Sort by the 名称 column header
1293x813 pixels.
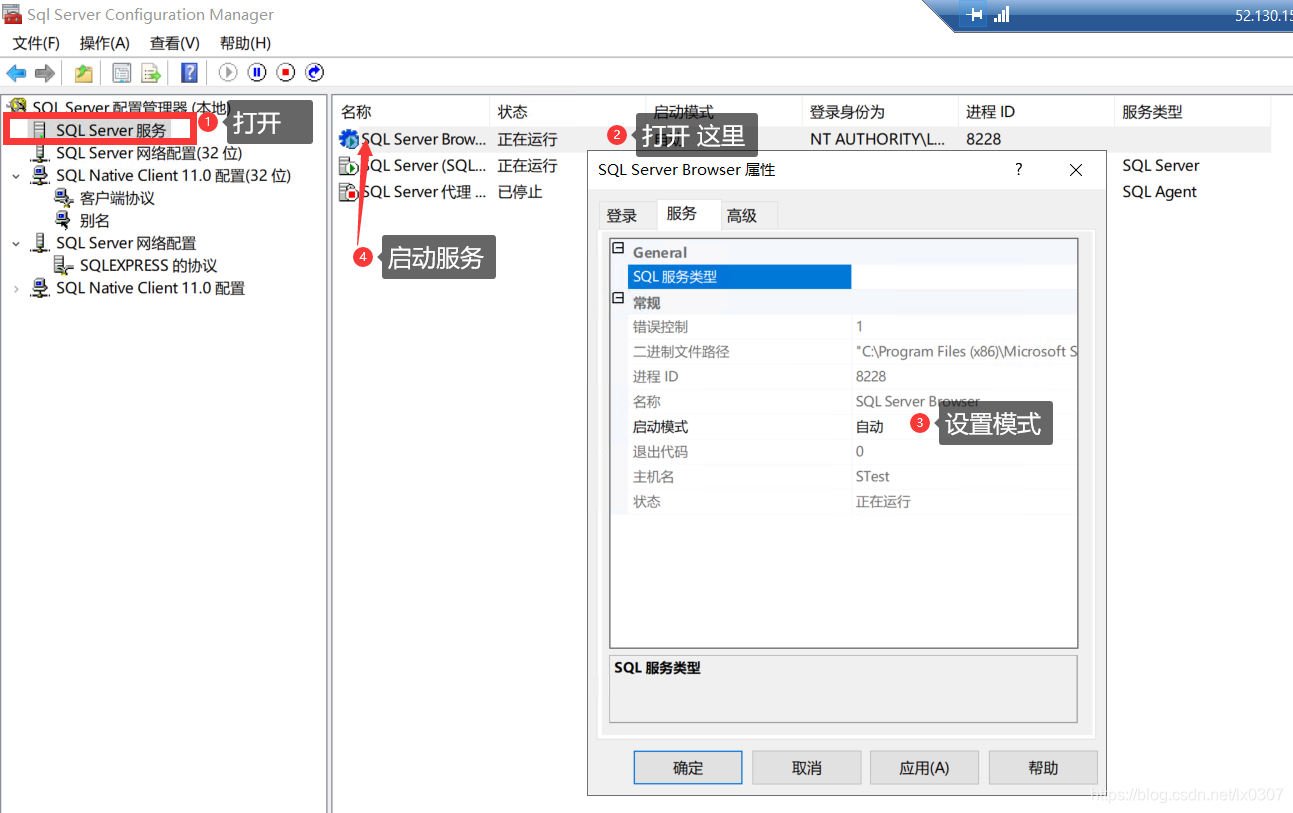pos(411,112)
